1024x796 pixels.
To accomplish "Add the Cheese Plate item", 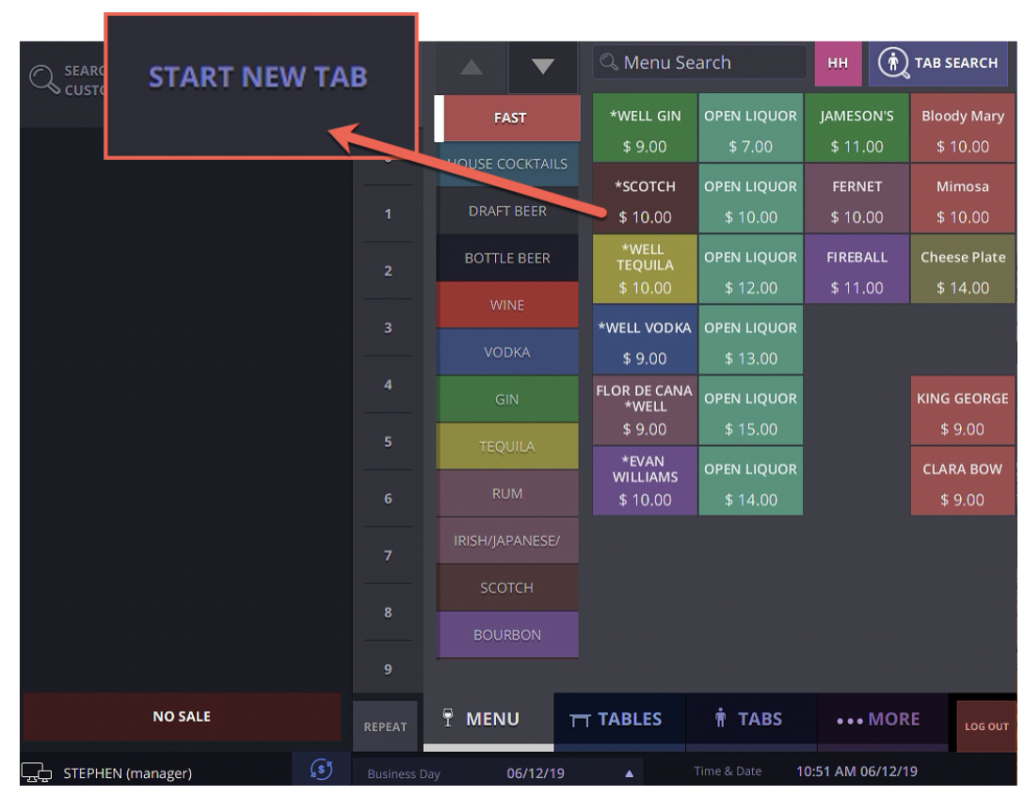I will click(x=962, y=270).
